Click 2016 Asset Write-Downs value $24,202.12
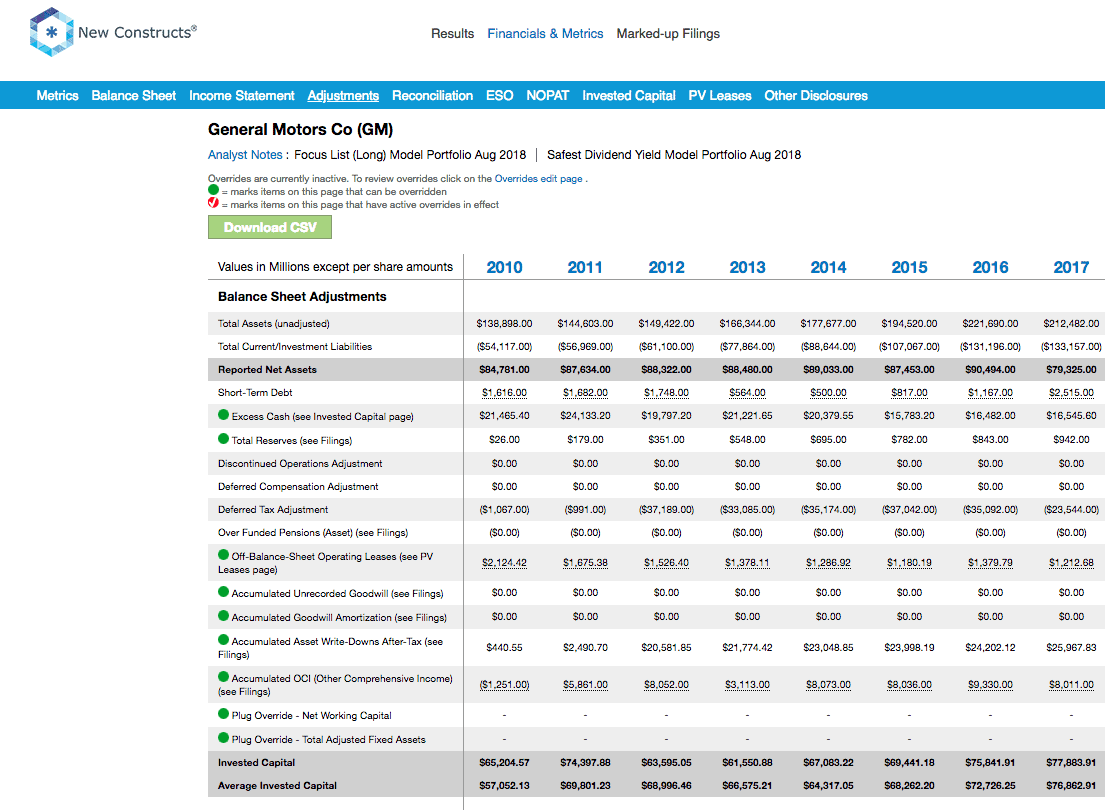This screenshot has height=810, width=1105. tap(990, 647)
